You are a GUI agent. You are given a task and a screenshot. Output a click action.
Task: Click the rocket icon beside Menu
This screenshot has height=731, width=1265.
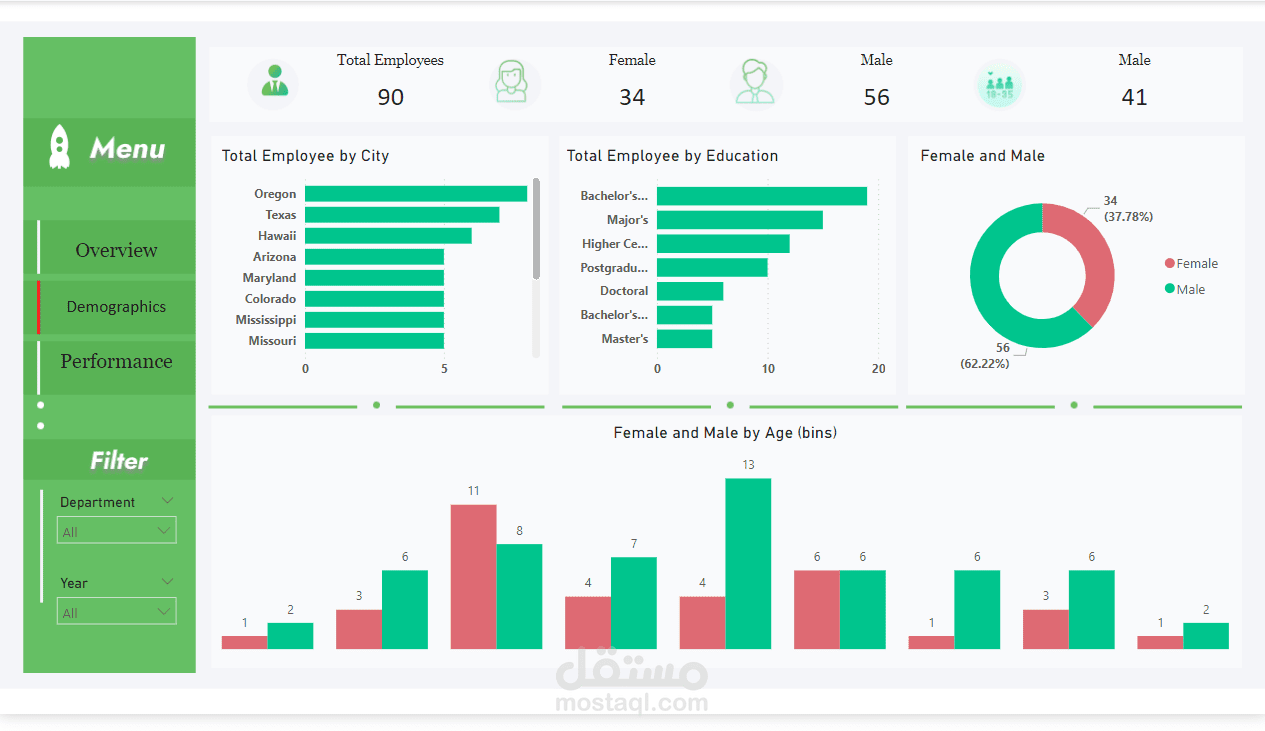coord(60,147)
